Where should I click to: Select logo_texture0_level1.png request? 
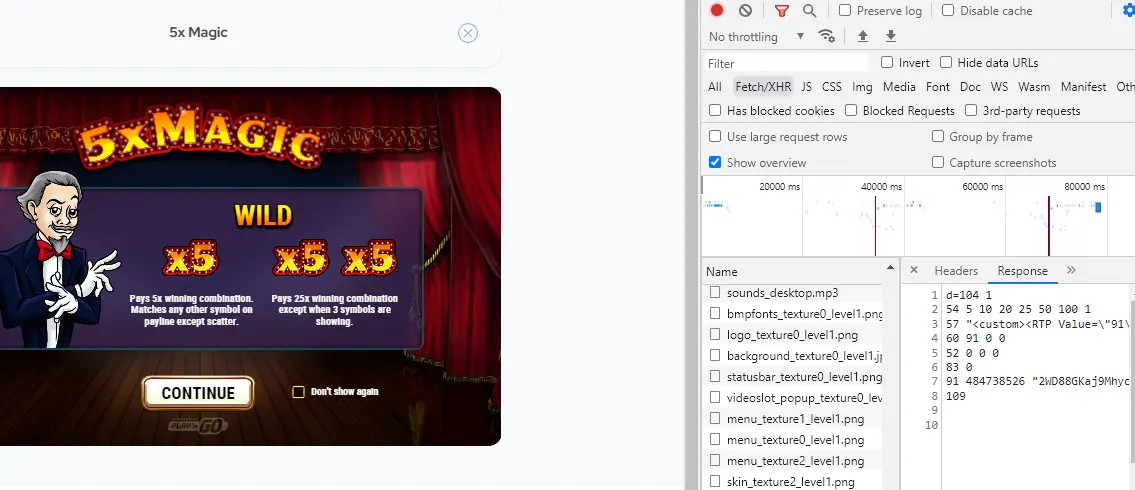coord(792,335)
